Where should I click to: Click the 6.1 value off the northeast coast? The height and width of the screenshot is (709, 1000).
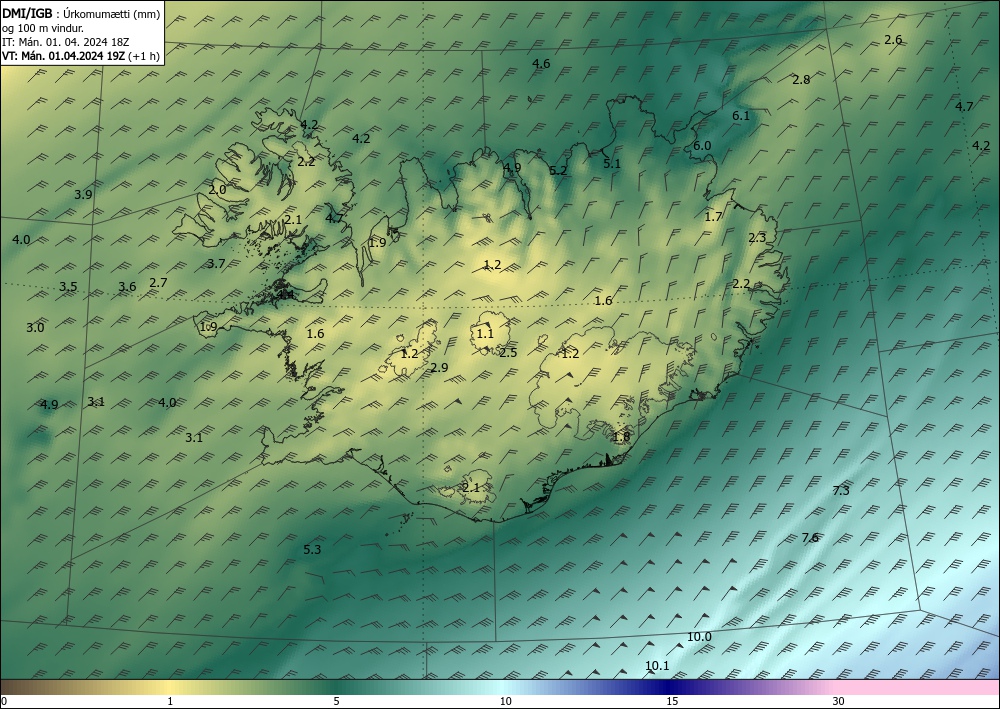740,116
